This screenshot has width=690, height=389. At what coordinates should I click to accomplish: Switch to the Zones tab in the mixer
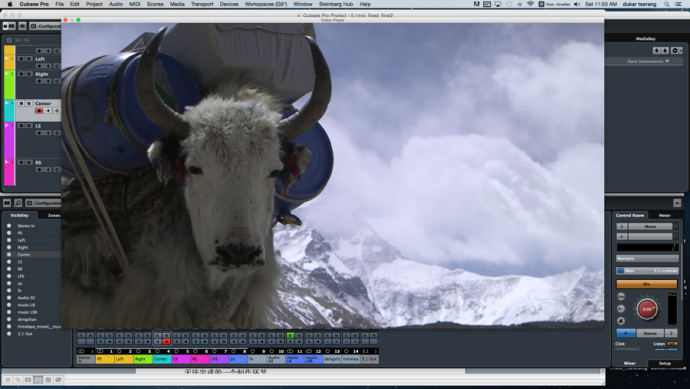54,215
